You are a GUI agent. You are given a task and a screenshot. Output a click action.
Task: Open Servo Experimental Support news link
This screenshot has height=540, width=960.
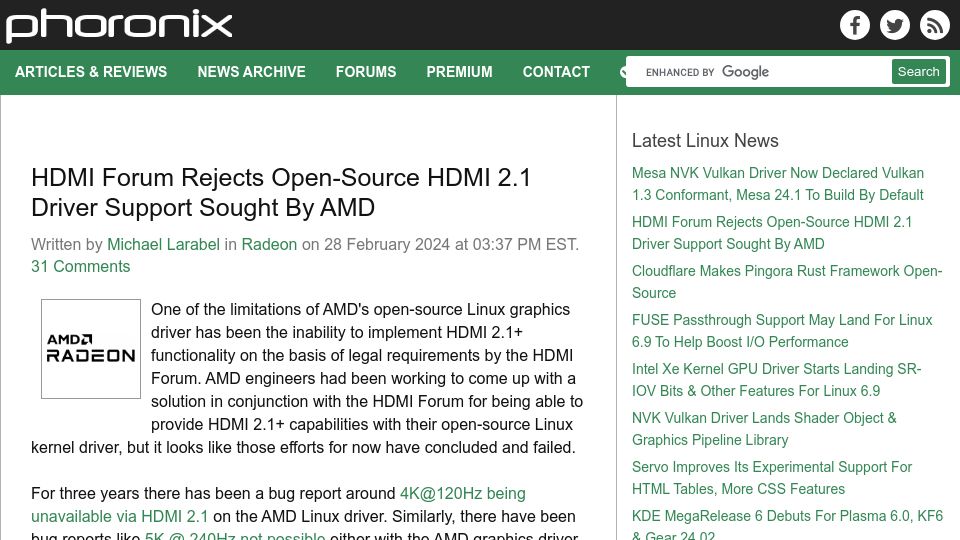(x=772, y=478)
